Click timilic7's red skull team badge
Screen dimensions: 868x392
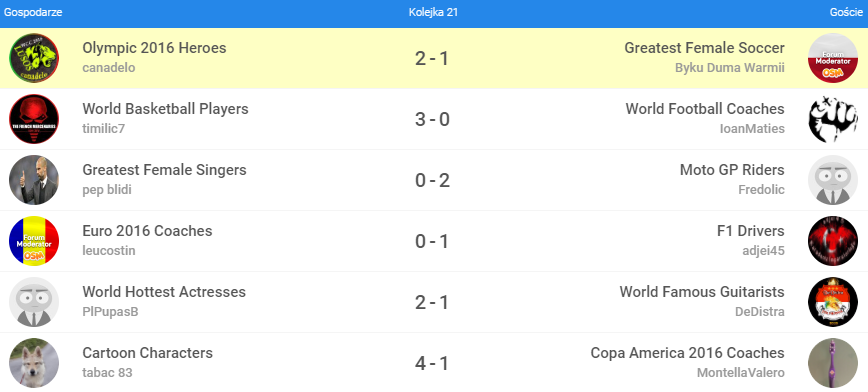(x=34, y=119)
